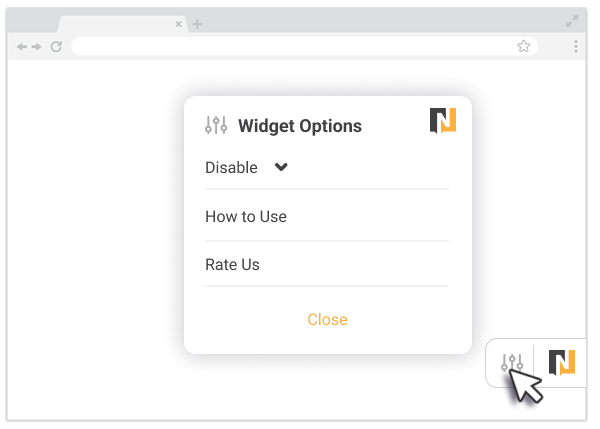The height and width of the screenshot is (429, 600).
Task: Open the browser three-dot menu
Action: click(x=576, y=46)
